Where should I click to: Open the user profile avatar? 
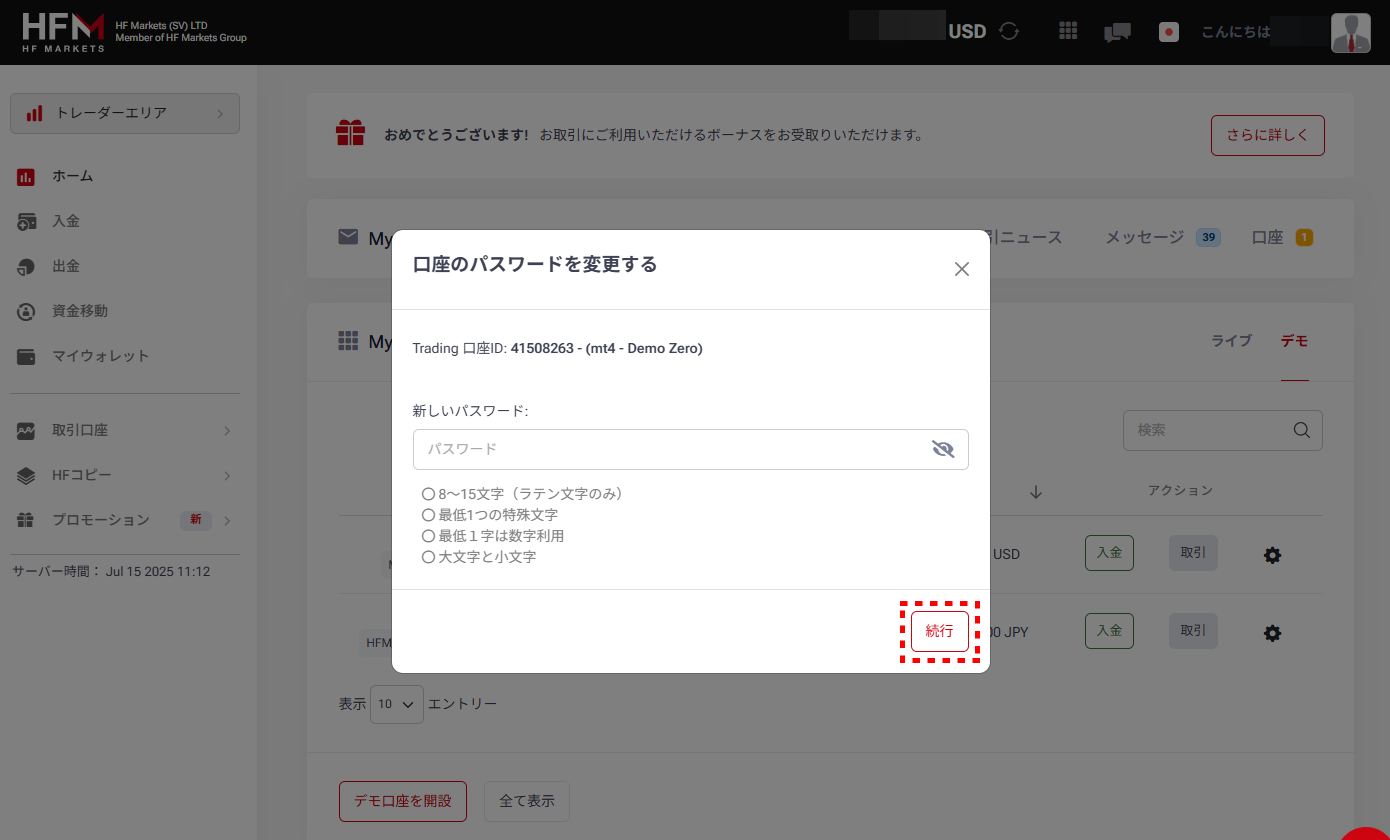point(1351,32)
